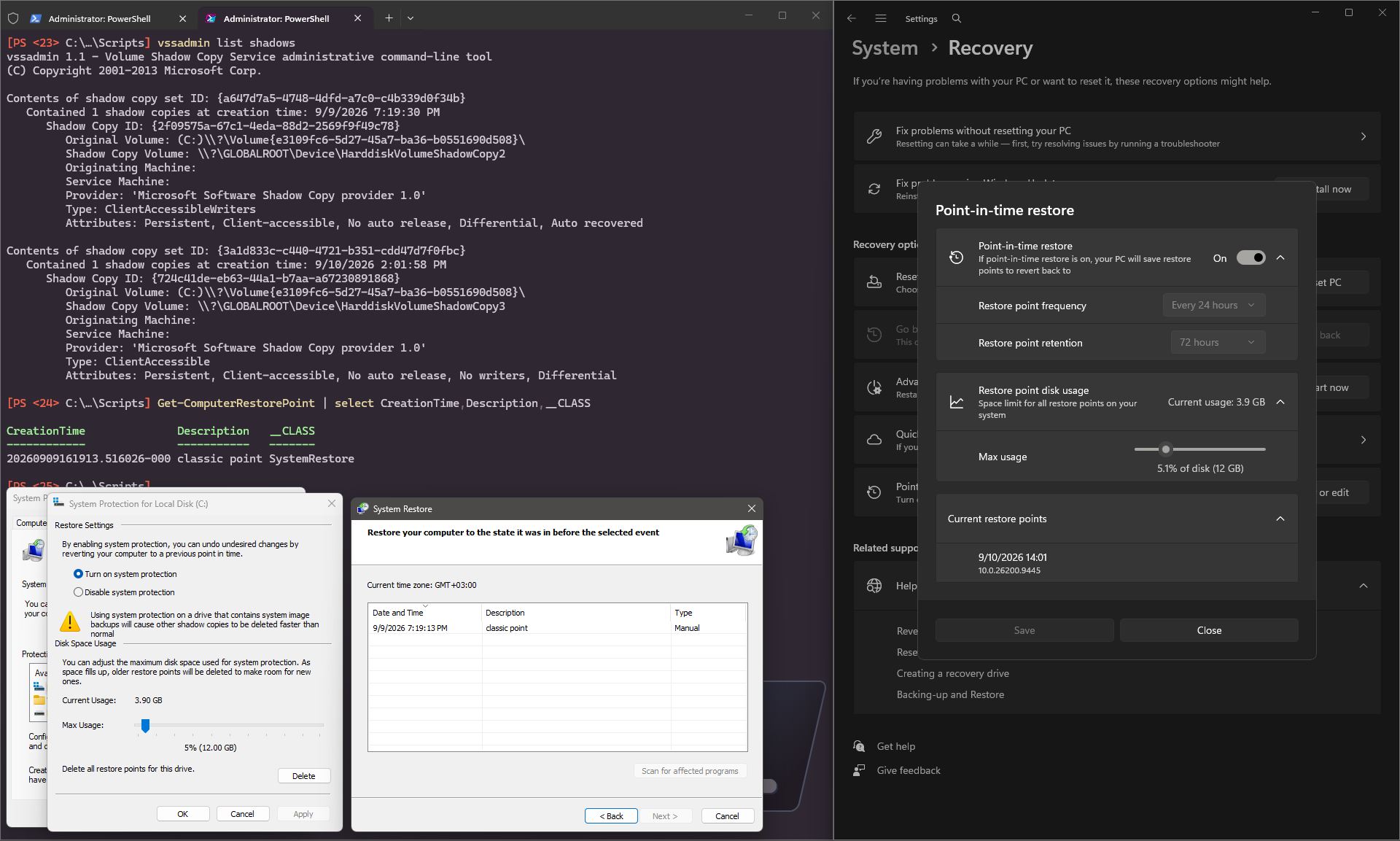Click the Give feedback icon
1400x841 pixels.
860,770
